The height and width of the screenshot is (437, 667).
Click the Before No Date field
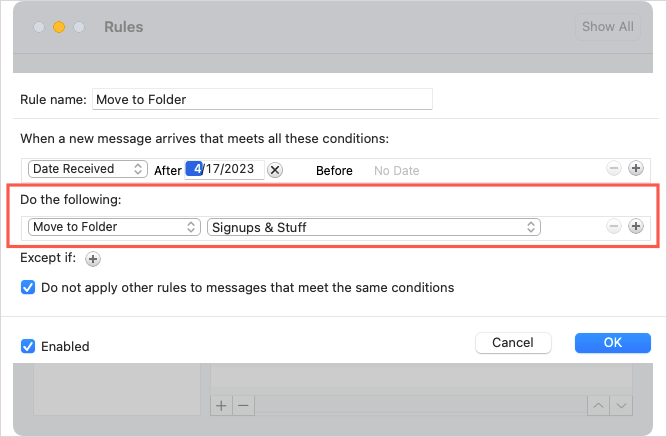[x=396, y=171]
